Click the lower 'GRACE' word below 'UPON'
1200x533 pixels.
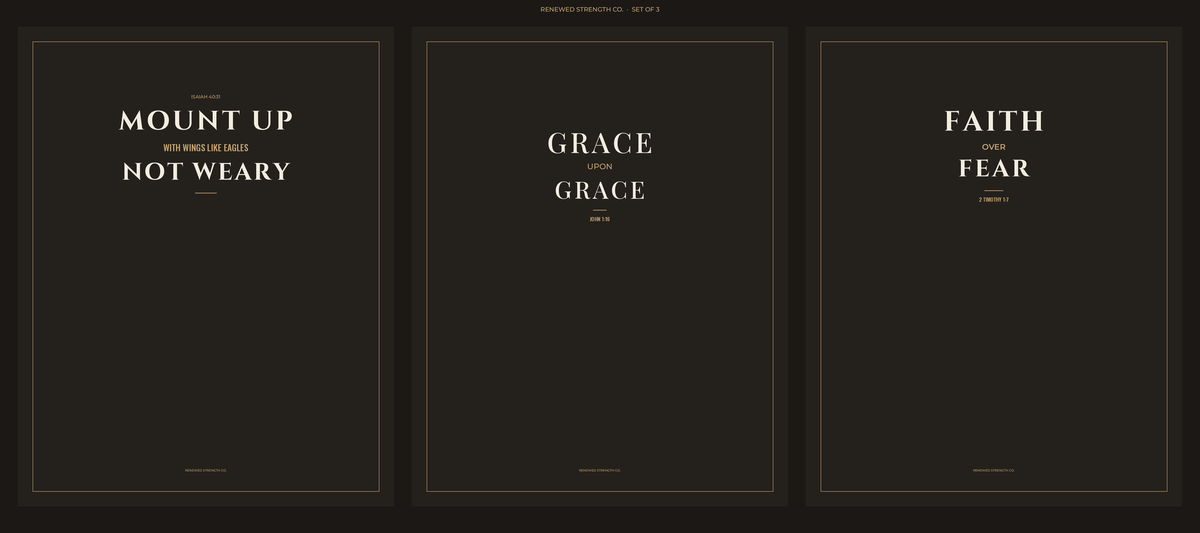pos(600,191)
